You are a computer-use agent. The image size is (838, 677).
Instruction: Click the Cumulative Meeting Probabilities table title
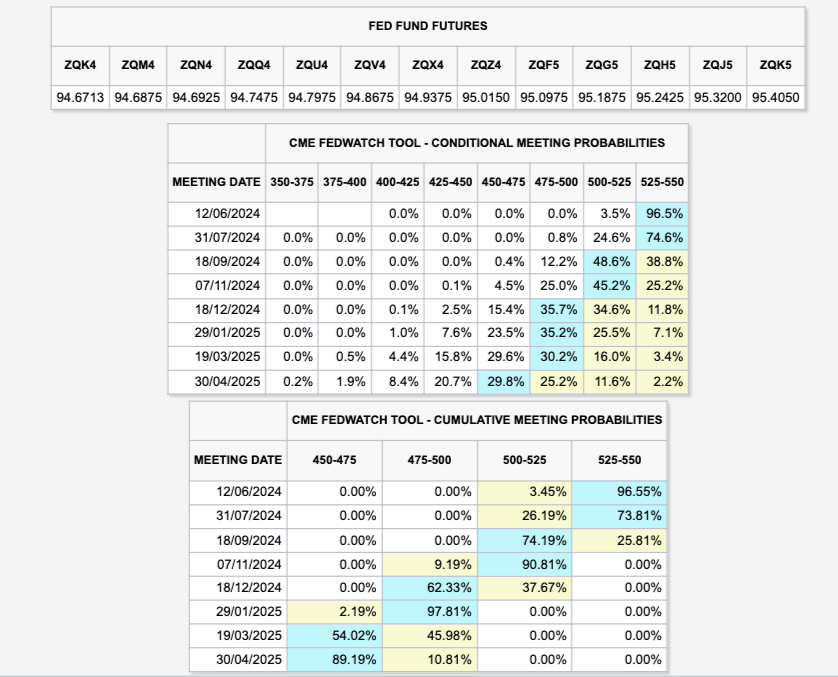point(477,420)
